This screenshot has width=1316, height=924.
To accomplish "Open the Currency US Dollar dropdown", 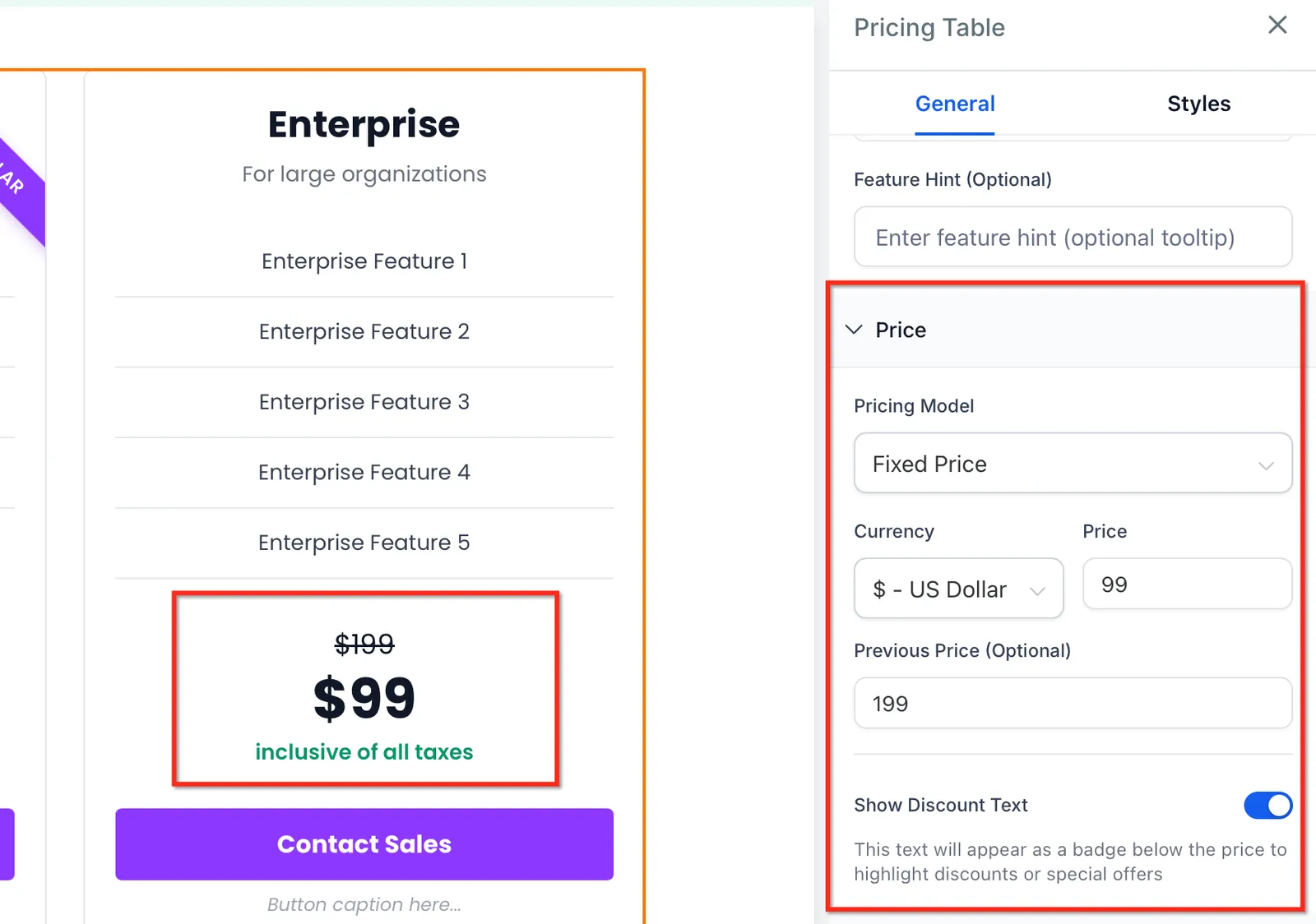I will click(x=958, y=589).
